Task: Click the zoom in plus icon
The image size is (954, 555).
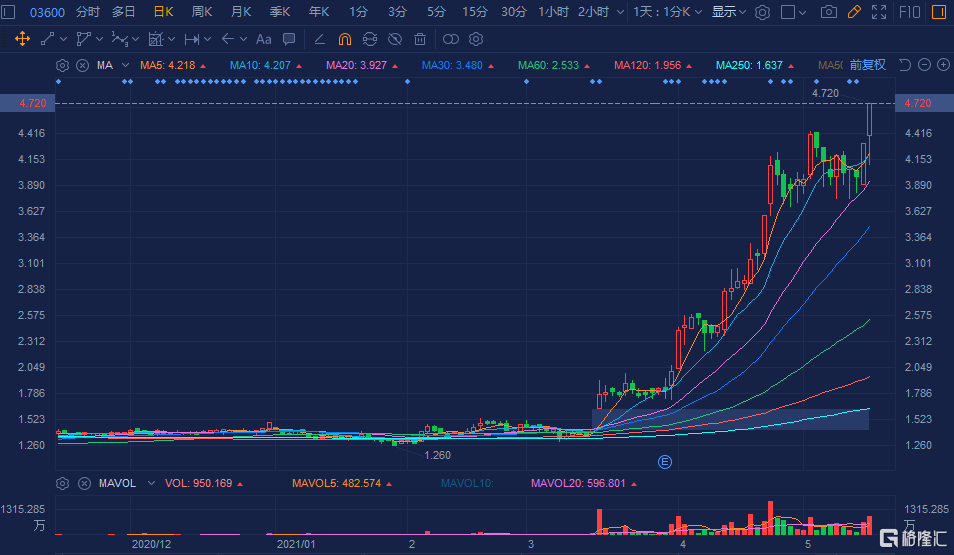Action: coord(942,65)
